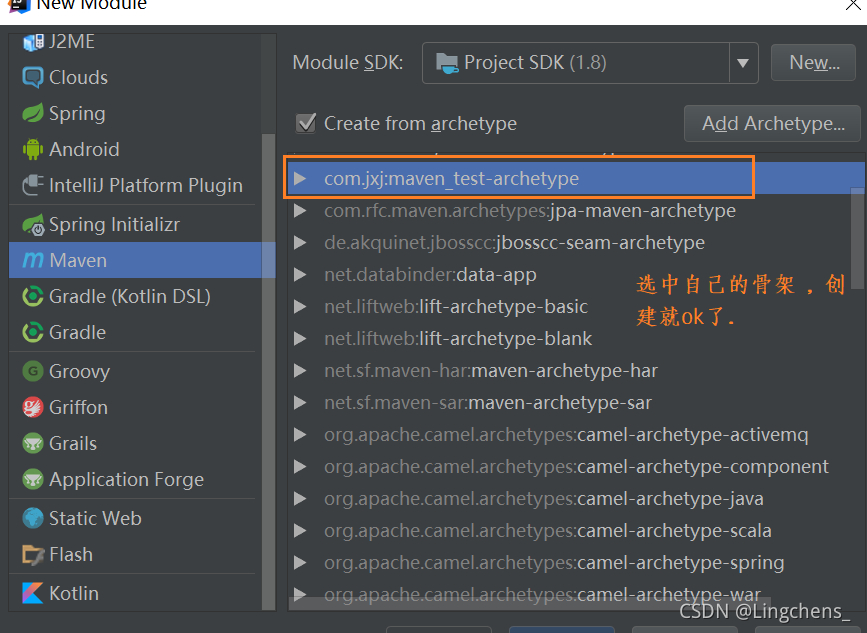This screenshot has width=867, height=633.
Task: Expand maven-archetype-sar node
Action: click(300, 402)
